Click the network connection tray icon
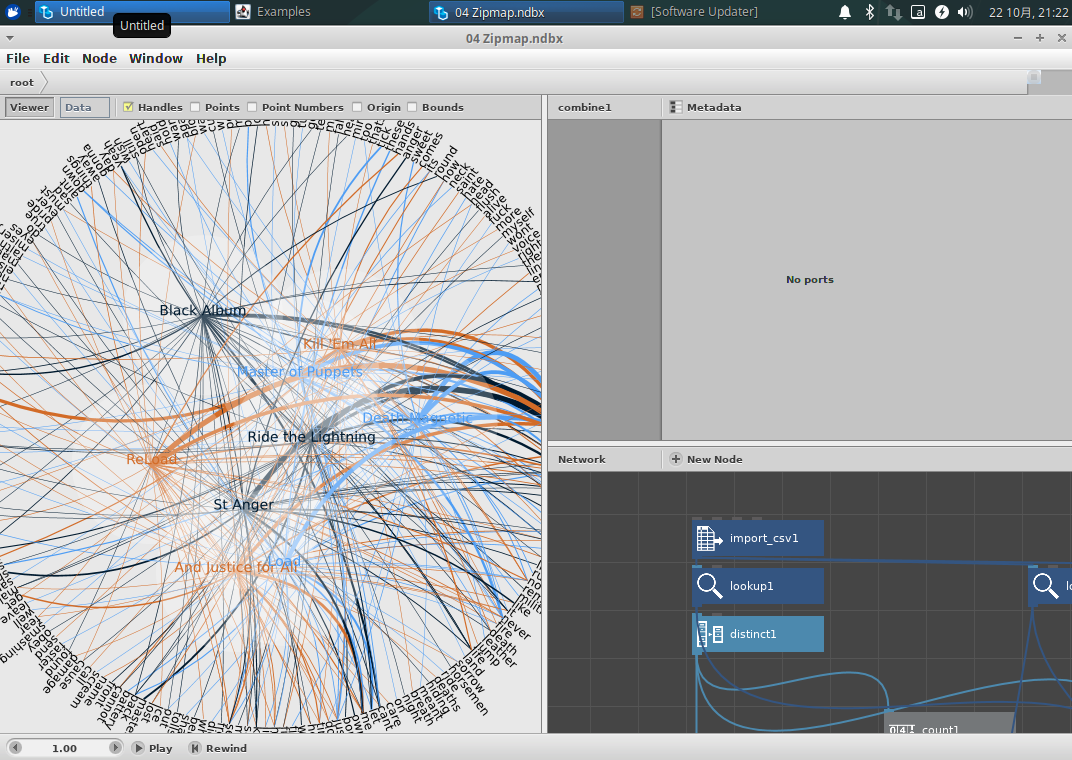Image resolution: width=1072 pixels, height=760 pixels. pyautogui.click(x=894, y=12)
